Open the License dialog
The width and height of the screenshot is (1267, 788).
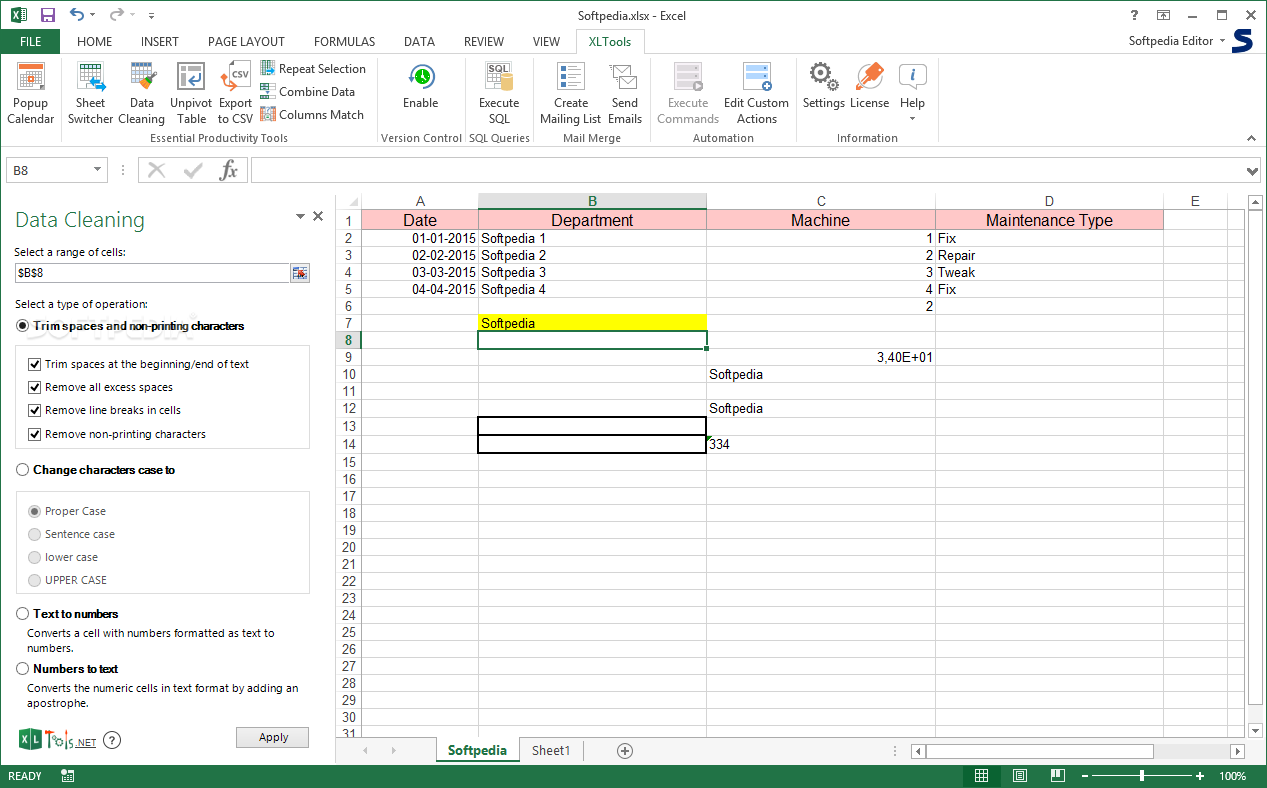pos(869,86)
